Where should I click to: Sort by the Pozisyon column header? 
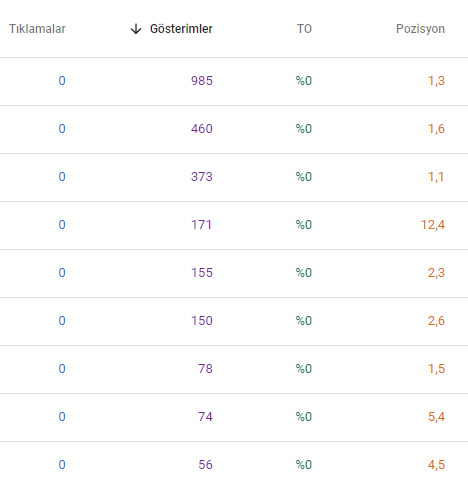pyautogui.click(x=420, y=29)
